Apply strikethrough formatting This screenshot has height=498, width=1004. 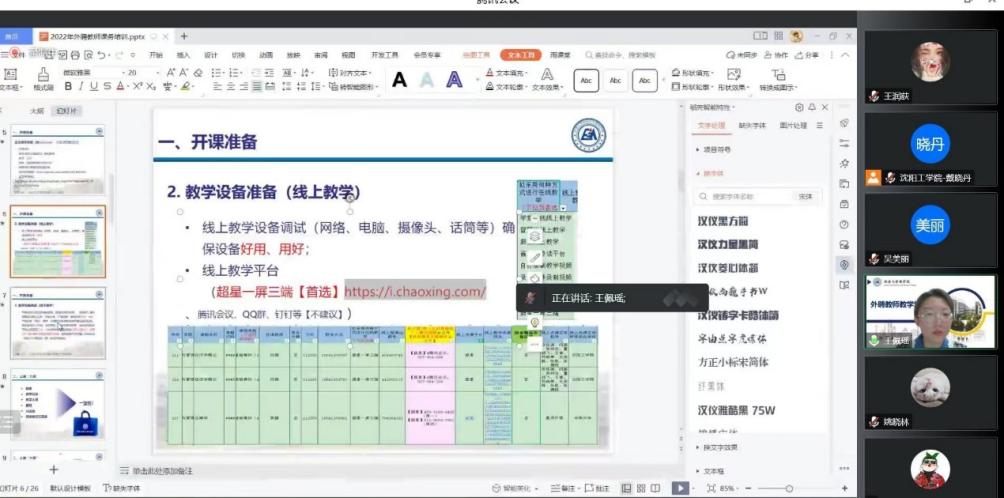coord(108,86)
